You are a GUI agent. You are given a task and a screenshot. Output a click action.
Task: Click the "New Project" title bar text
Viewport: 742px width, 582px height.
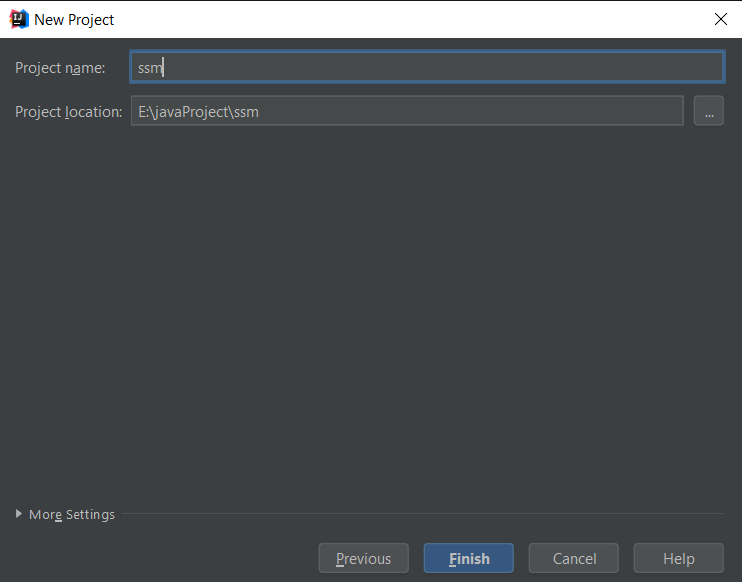click(x=74, y=19)
